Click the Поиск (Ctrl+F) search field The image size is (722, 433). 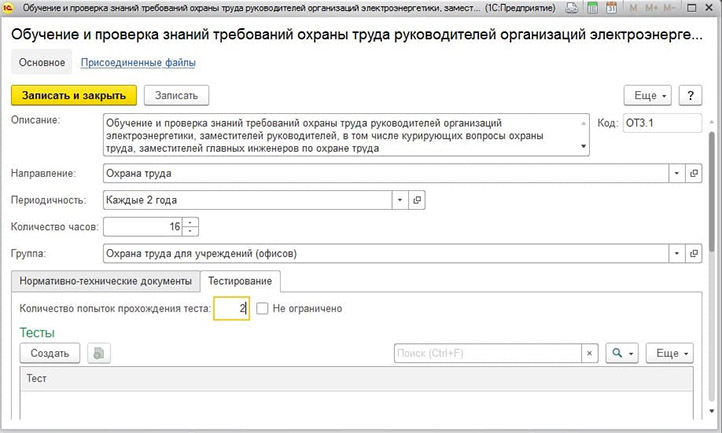(488, 353)
